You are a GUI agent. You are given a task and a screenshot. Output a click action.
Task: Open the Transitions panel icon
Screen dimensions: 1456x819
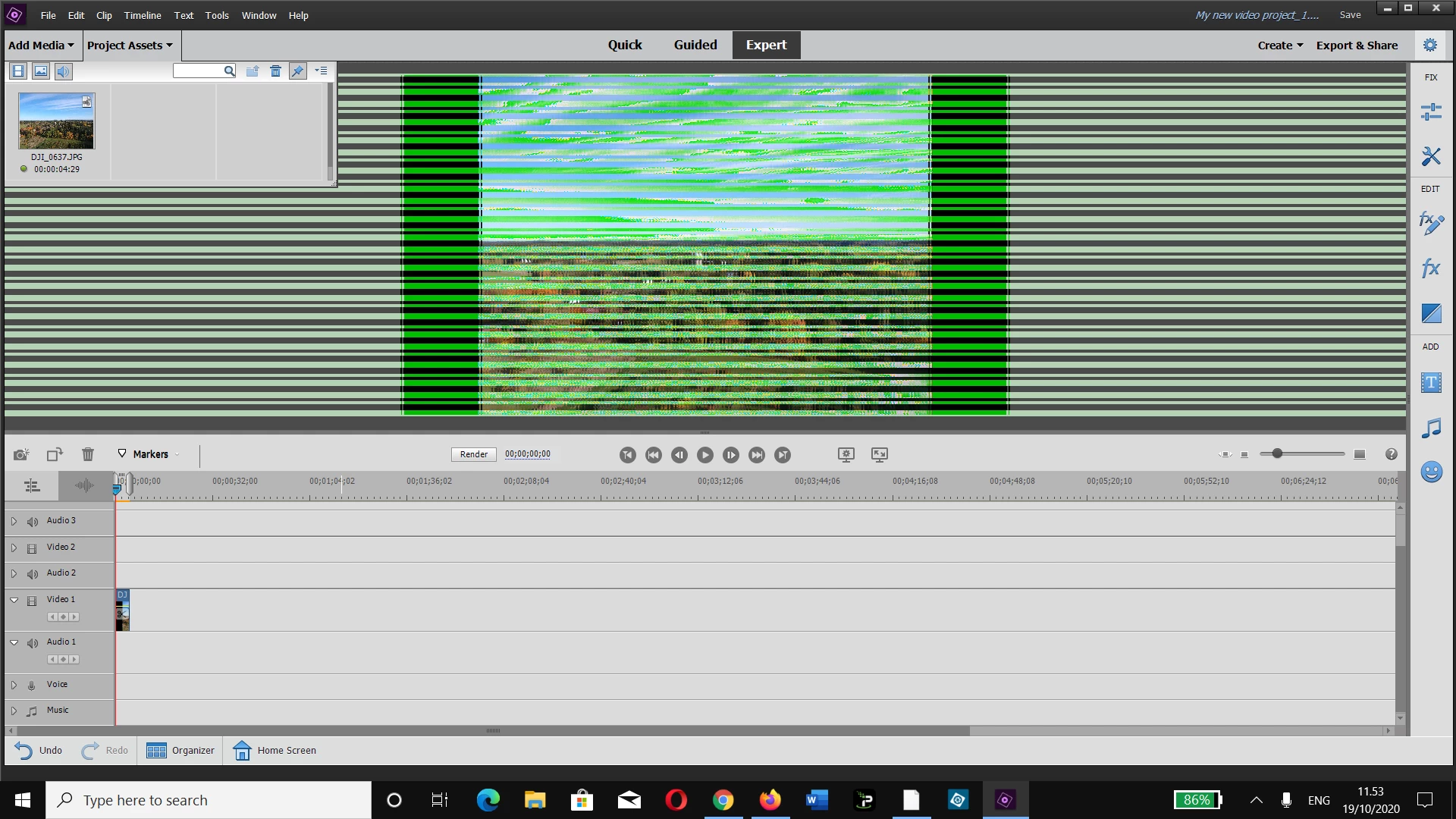tap(1430, 313)
